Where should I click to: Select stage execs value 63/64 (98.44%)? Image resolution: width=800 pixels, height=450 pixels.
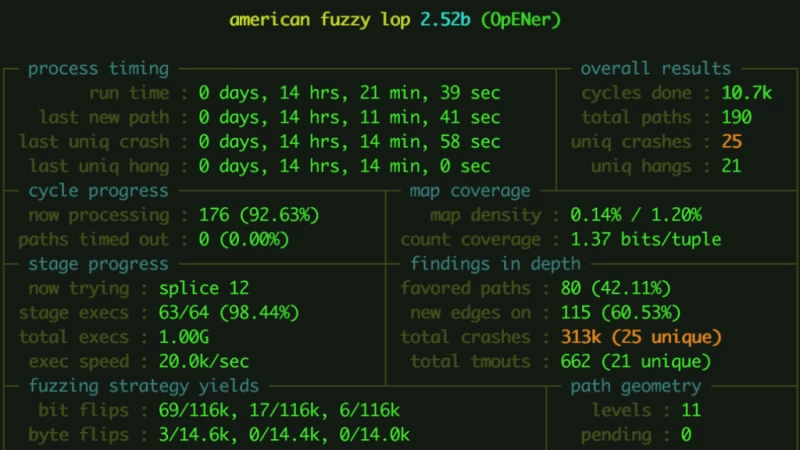(229, 313)
